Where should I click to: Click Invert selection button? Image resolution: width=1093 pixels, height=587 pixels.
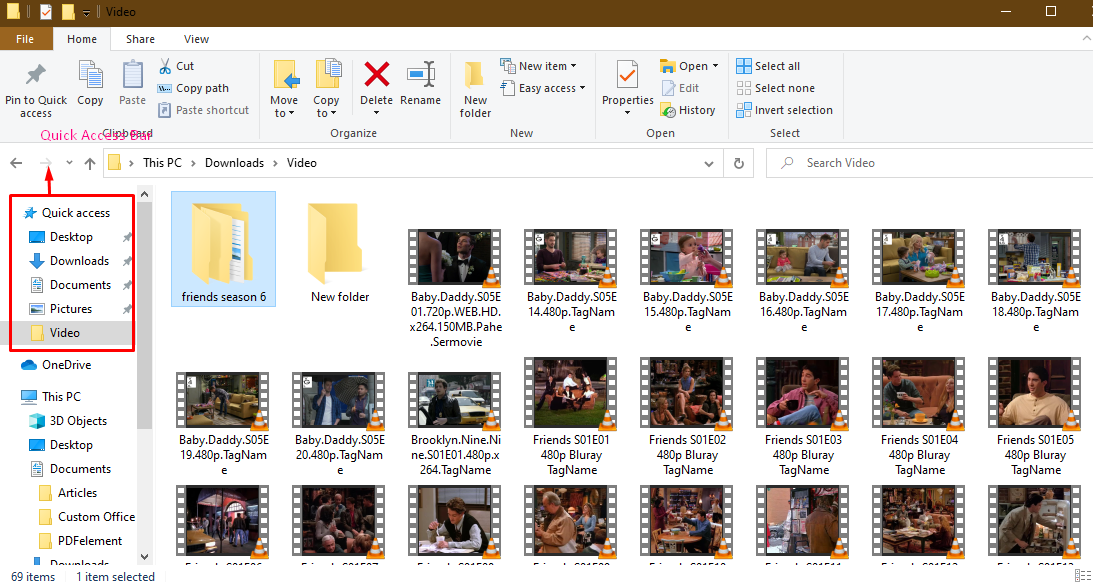pos(784,110)
